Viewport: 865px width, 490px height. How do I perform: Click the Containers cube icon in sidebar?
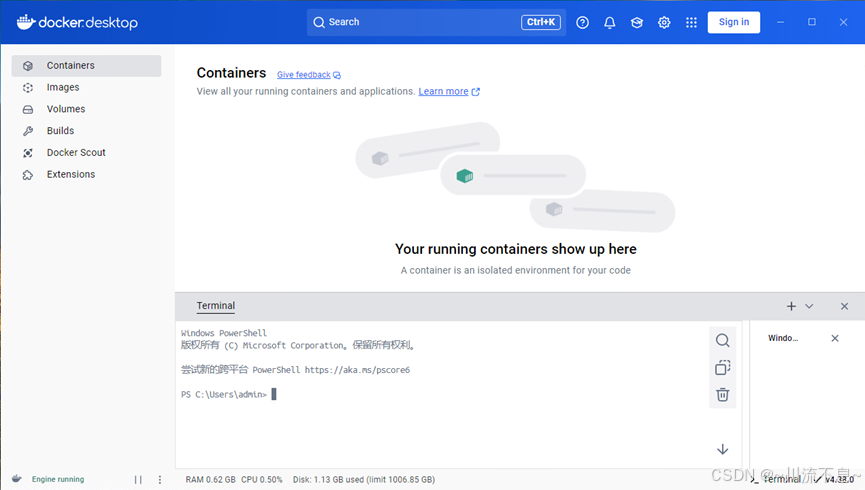click(x=28, y=66)
